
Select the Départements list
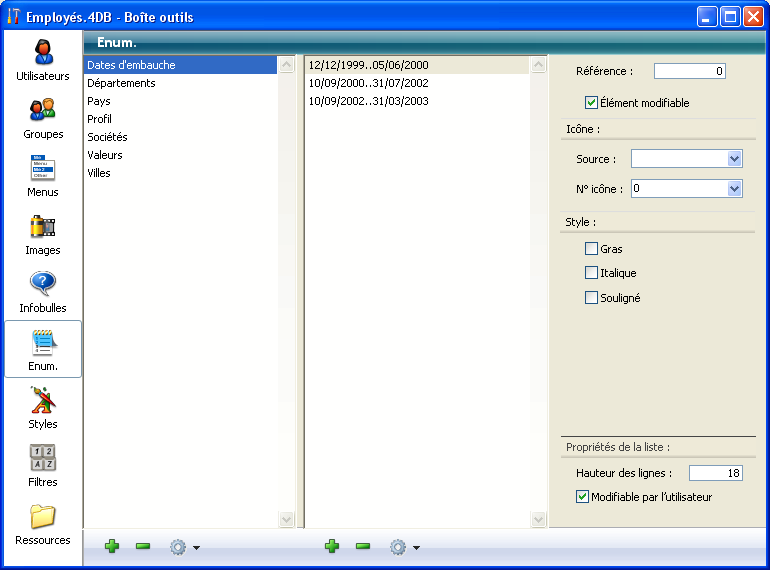click(x=121, y=83)
